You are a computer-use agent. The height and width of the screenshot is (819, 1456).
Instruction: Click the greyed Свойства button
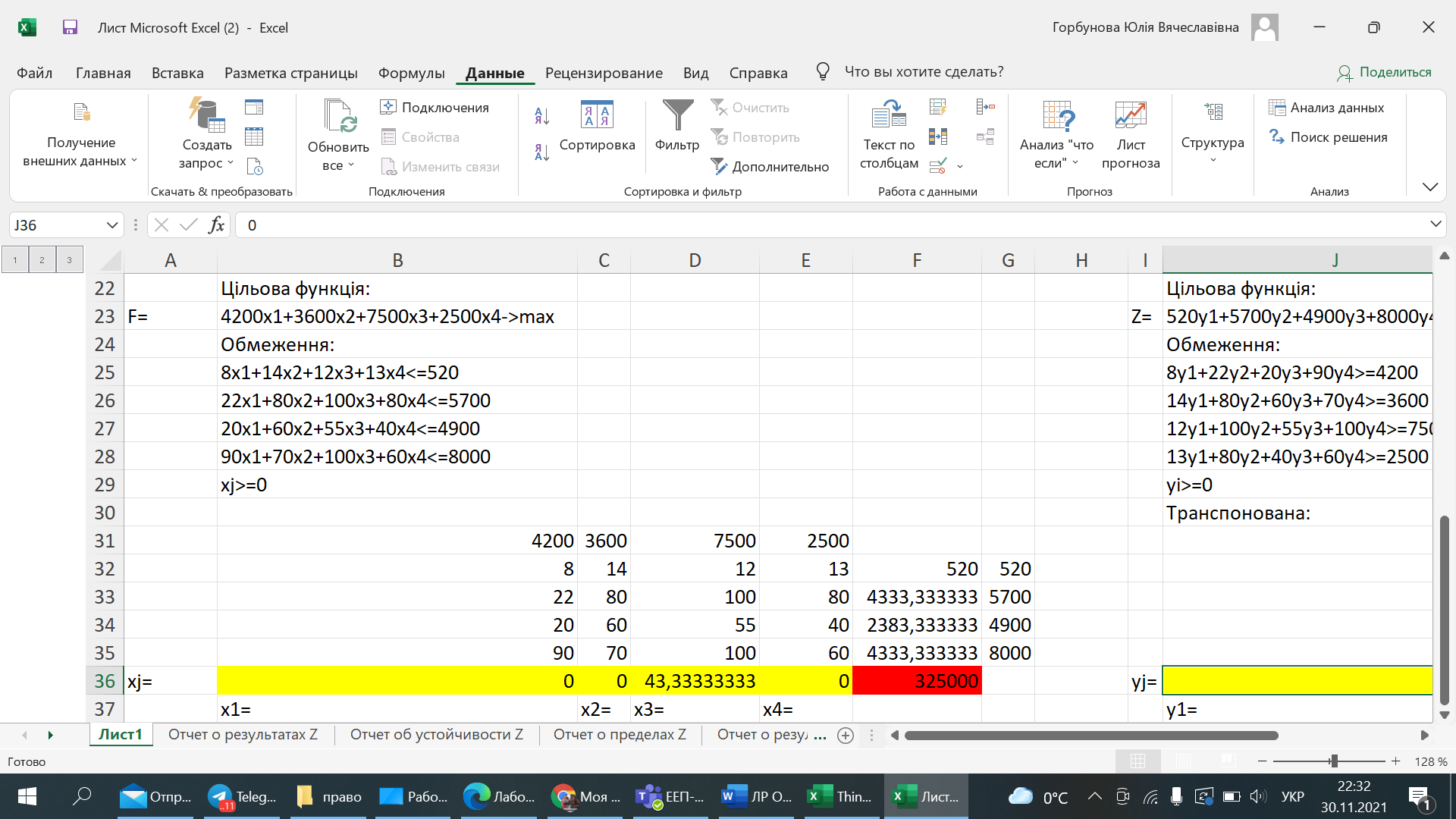click(x=420, y=136)
